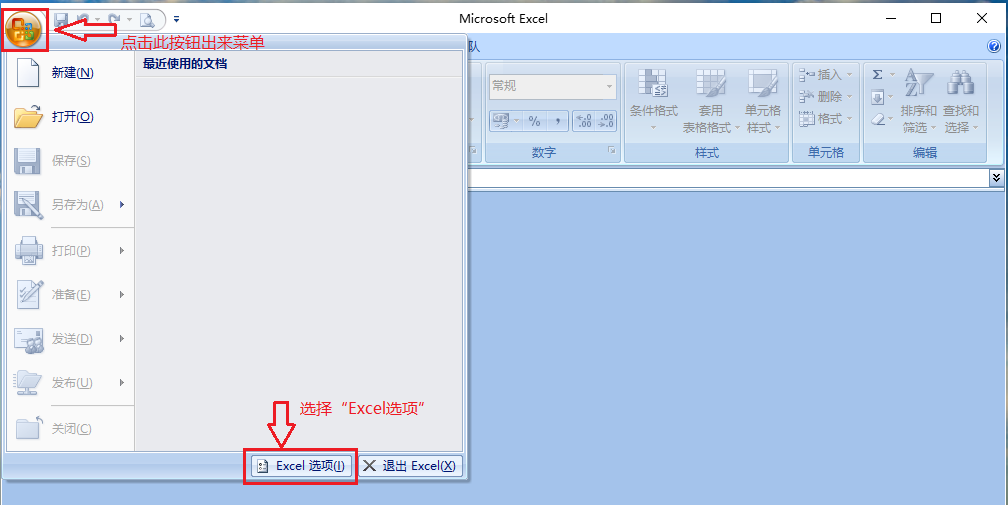The image size is (1008, 505).
Task: Click the round Office button
Action: click(24, 30)
